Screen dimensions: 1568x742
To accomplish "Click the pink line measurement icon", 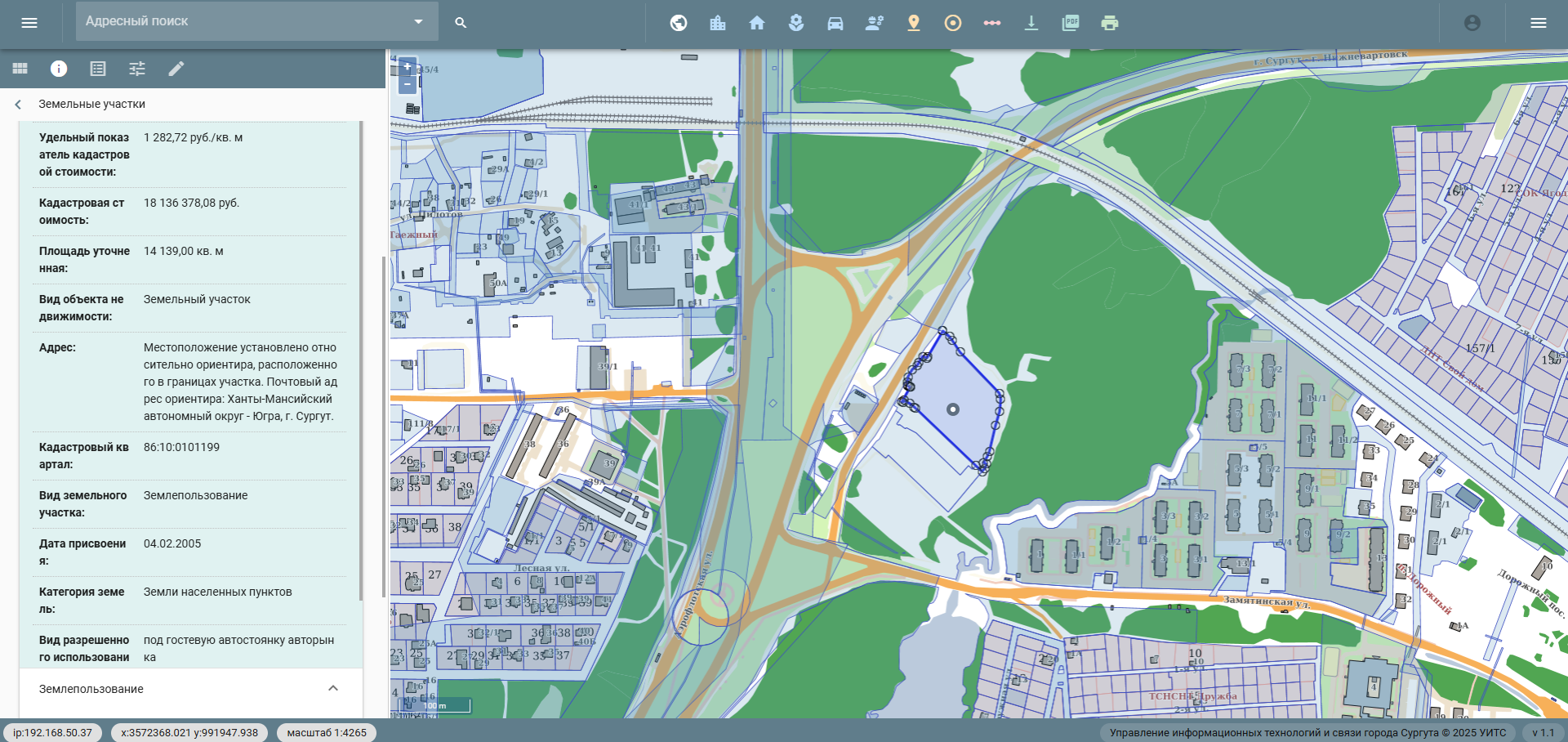I will click(x=992, y=23).
